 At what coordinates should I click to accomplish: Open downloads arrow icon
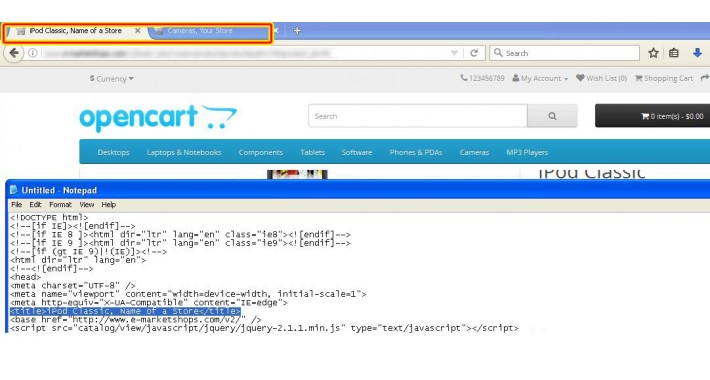click(x=697, y=53)
